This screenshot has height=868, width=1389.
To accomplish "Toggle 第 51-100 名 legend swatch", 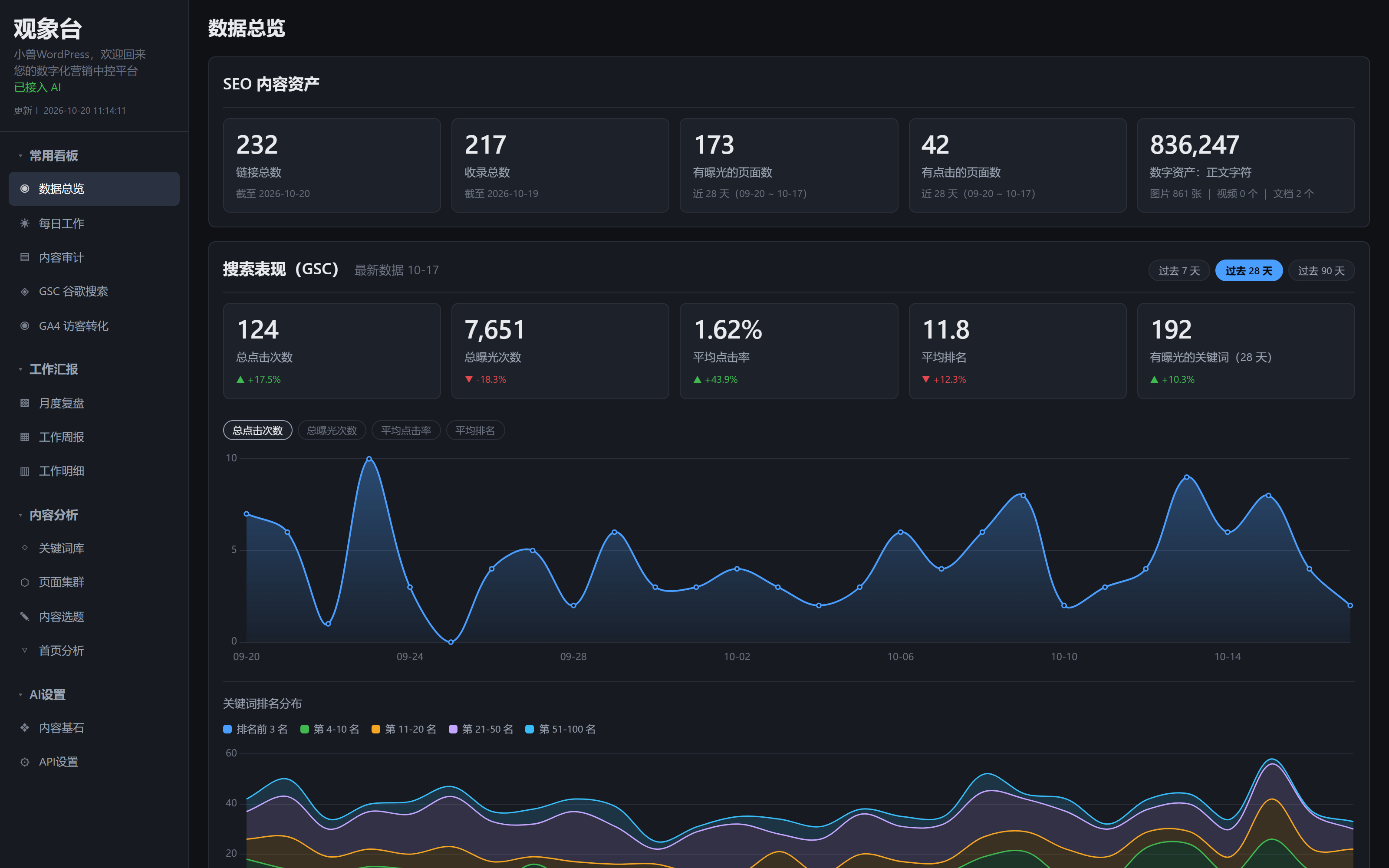I will click(x=530, y=729).
